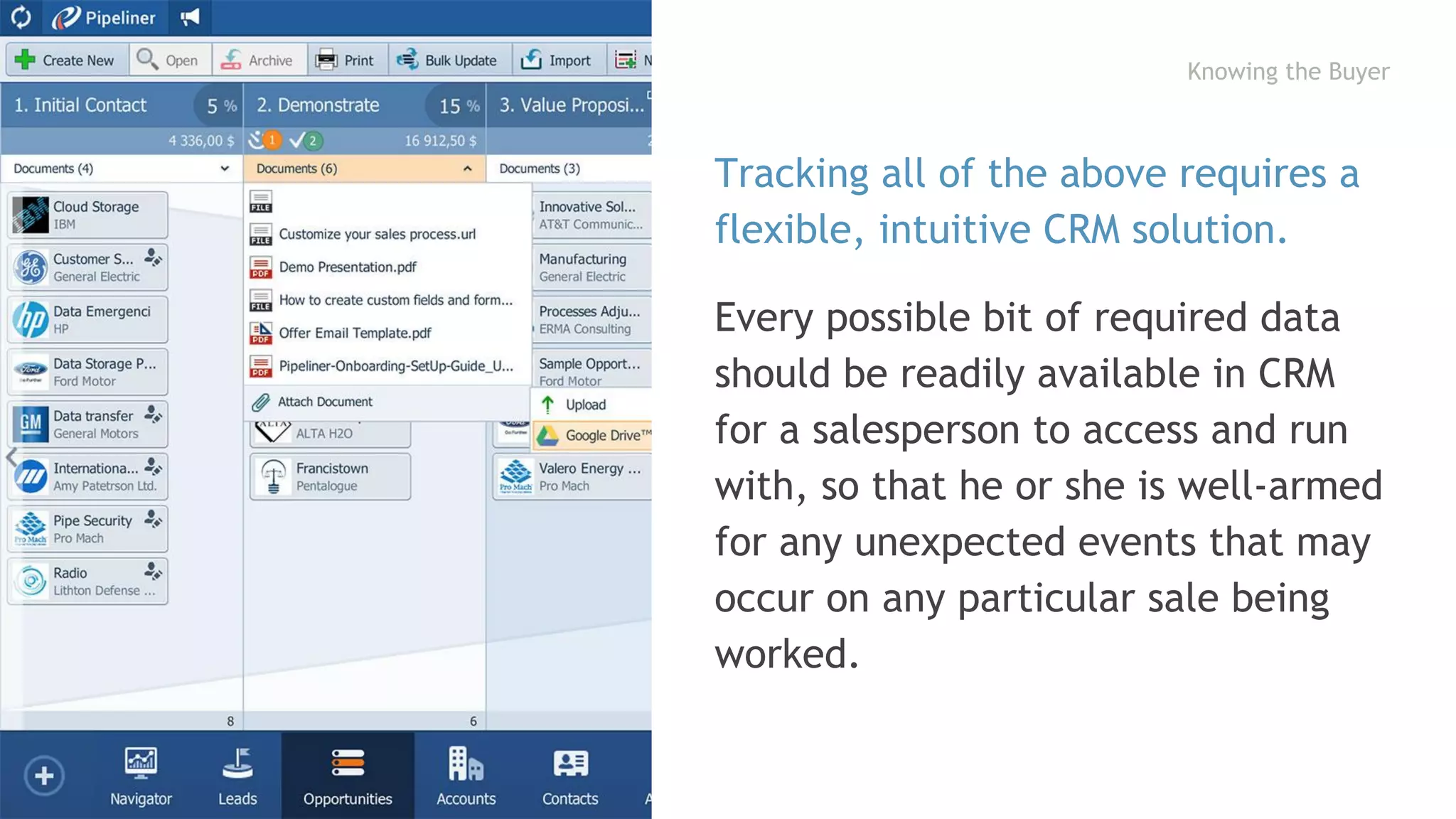Open the Pipe Security Pro Mach card
The height and width of the screenshot is (819, 1456).
pos(88,528)
